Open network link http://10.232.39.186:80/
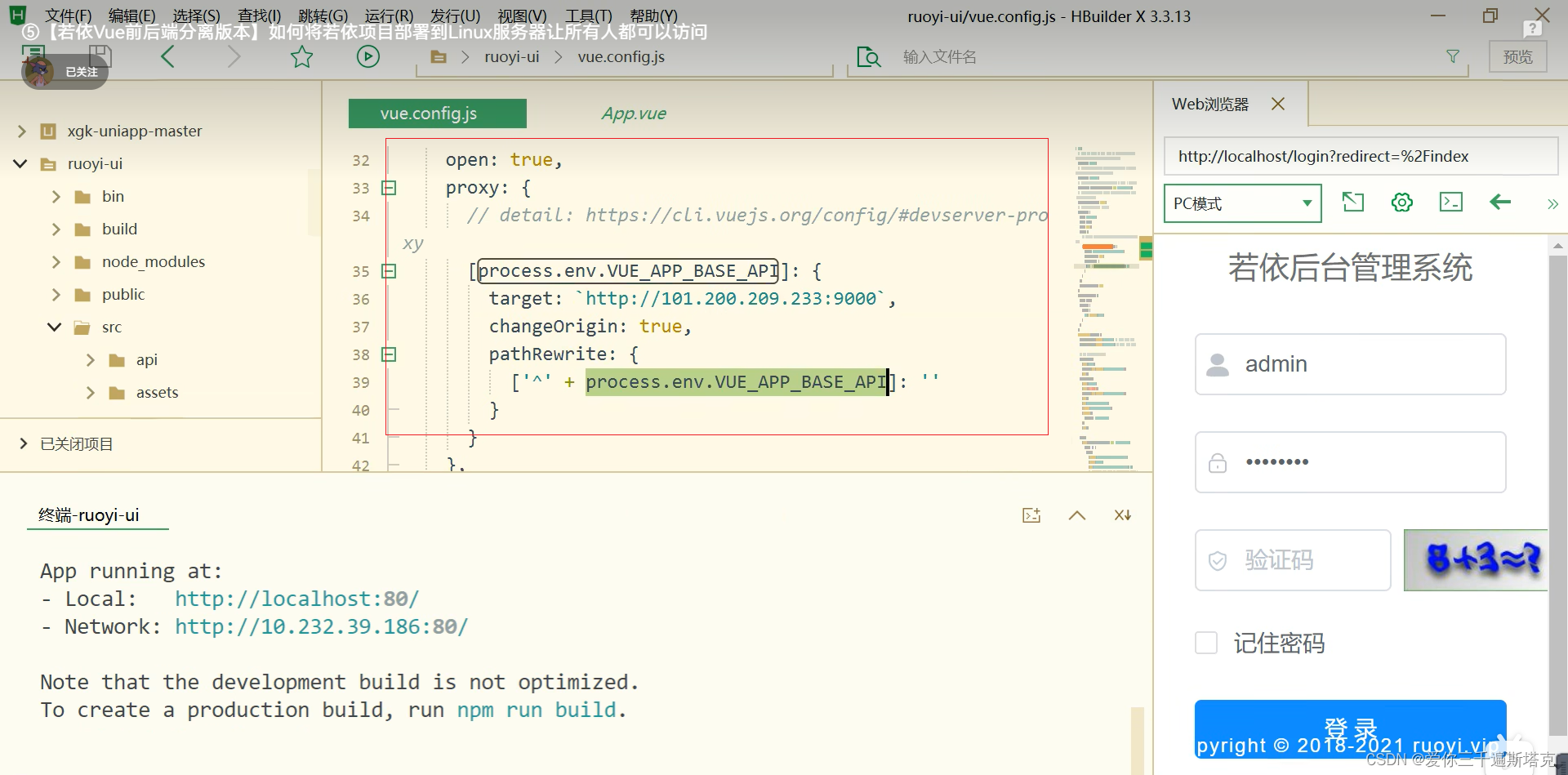 pyautogui.click(x=321, y=626)
